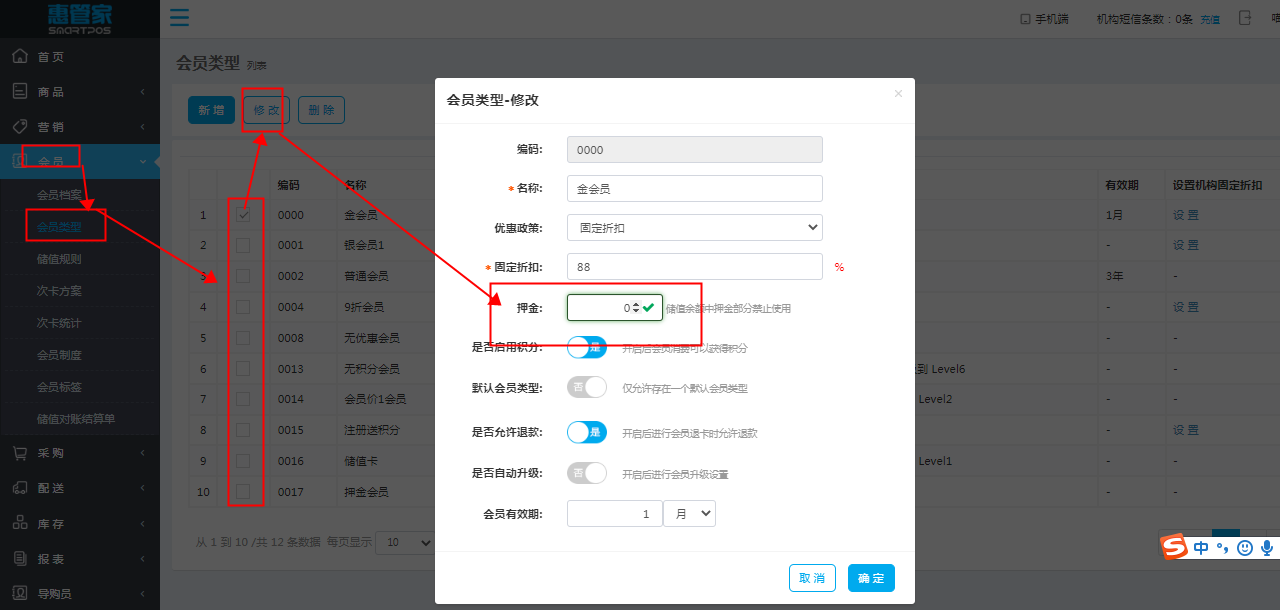The image size is (1280, 610).
Task: Toggle 是否允许退款 switch
Action: pyautogui.click(x=587, y=432)
